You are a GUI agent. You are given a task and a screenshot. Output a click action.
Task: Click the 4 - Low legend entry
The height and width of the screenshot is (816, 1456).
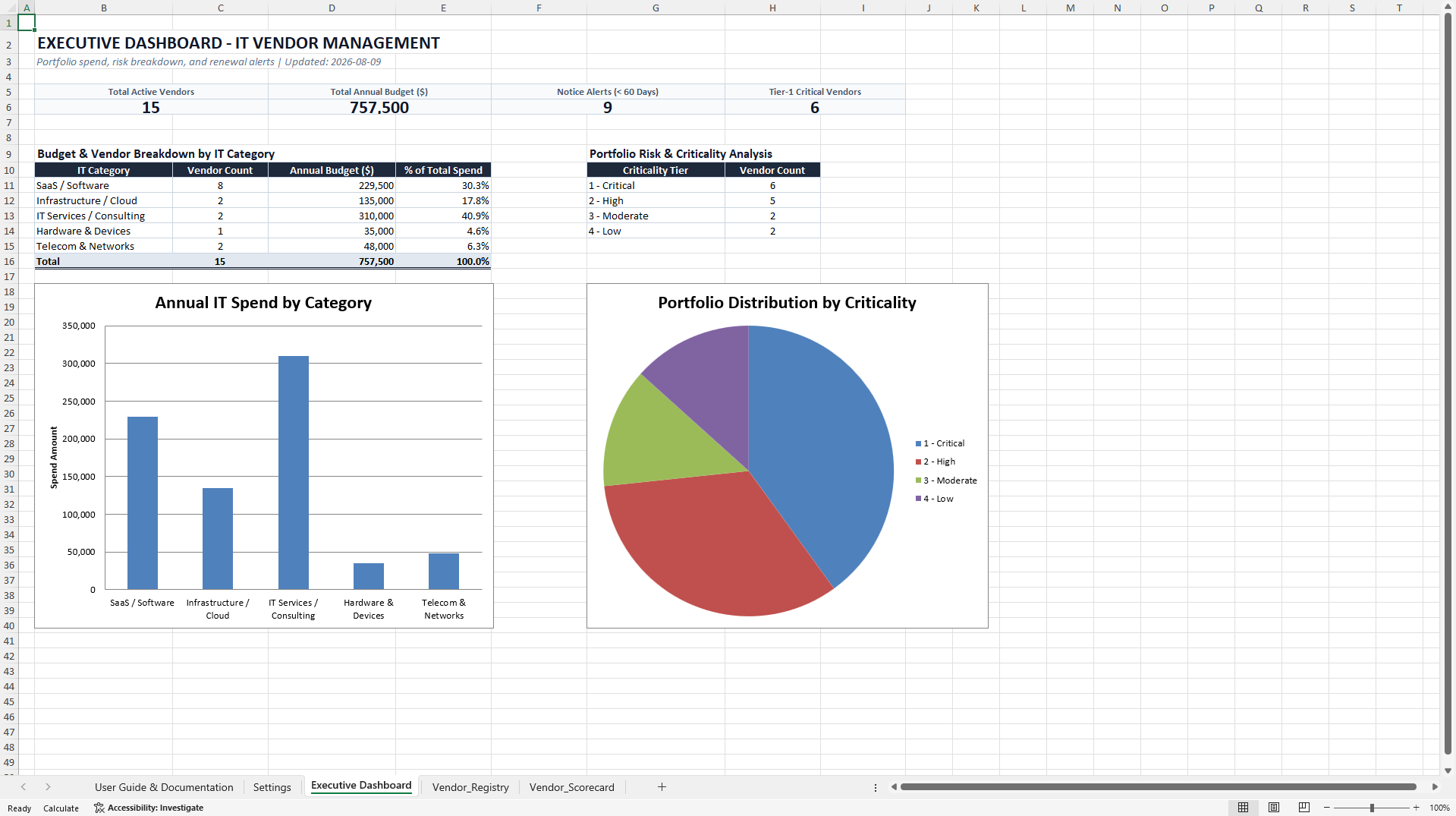(934, 499)
